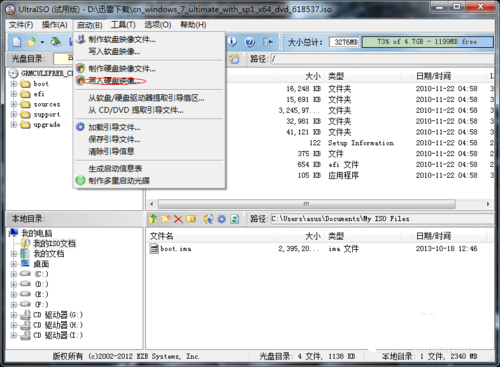
Task: Click the Open file folder icon
Action: pyautogui.click(x=32, y=42)
